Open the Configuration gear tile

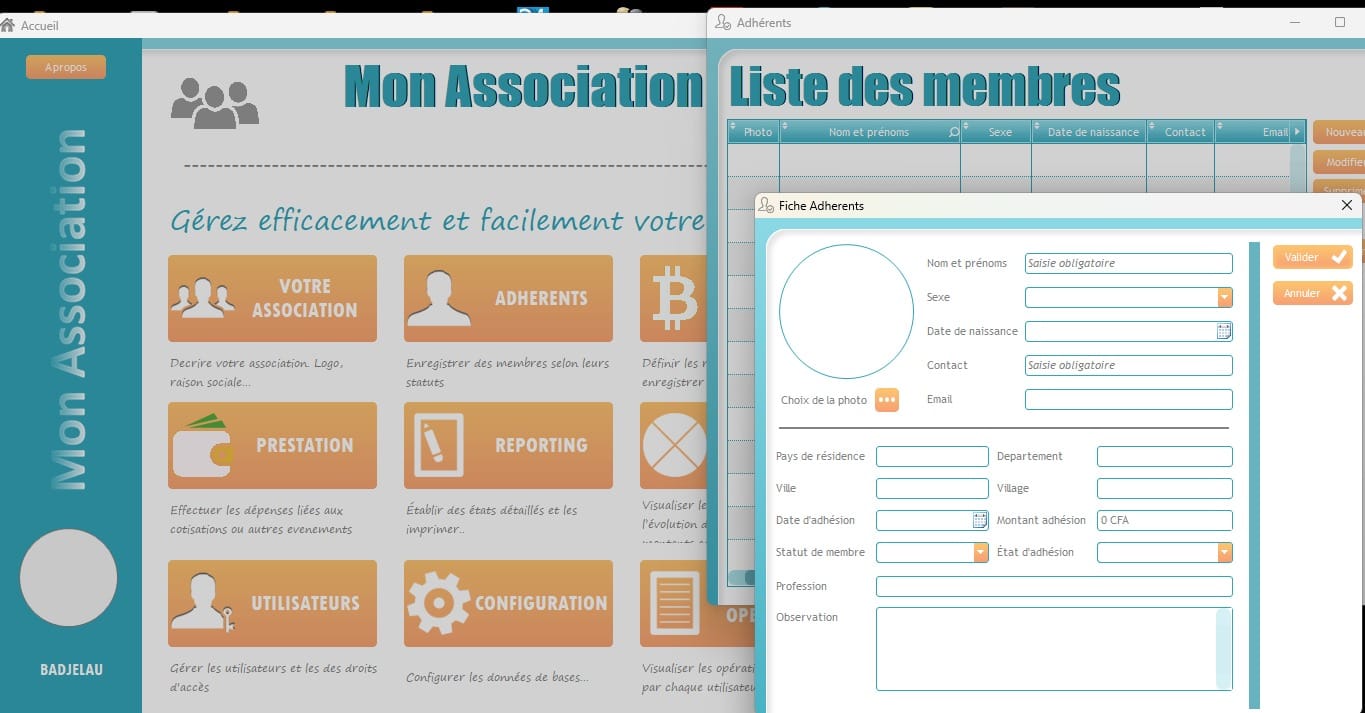(508, 603)
